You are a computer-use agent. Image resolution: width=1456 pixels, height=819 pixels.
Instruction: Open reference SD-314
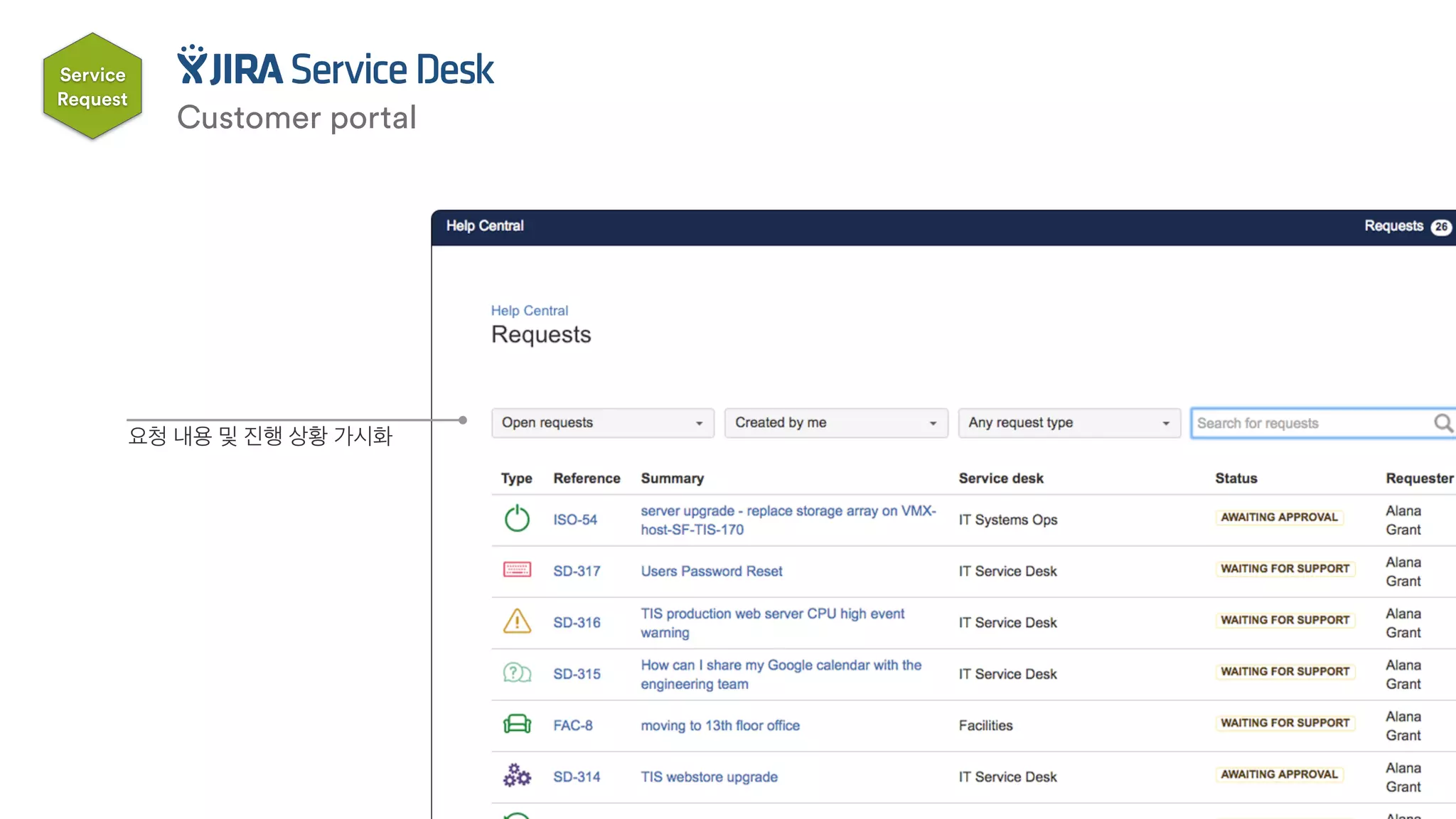pyautogui.click(x=577, y=776)
